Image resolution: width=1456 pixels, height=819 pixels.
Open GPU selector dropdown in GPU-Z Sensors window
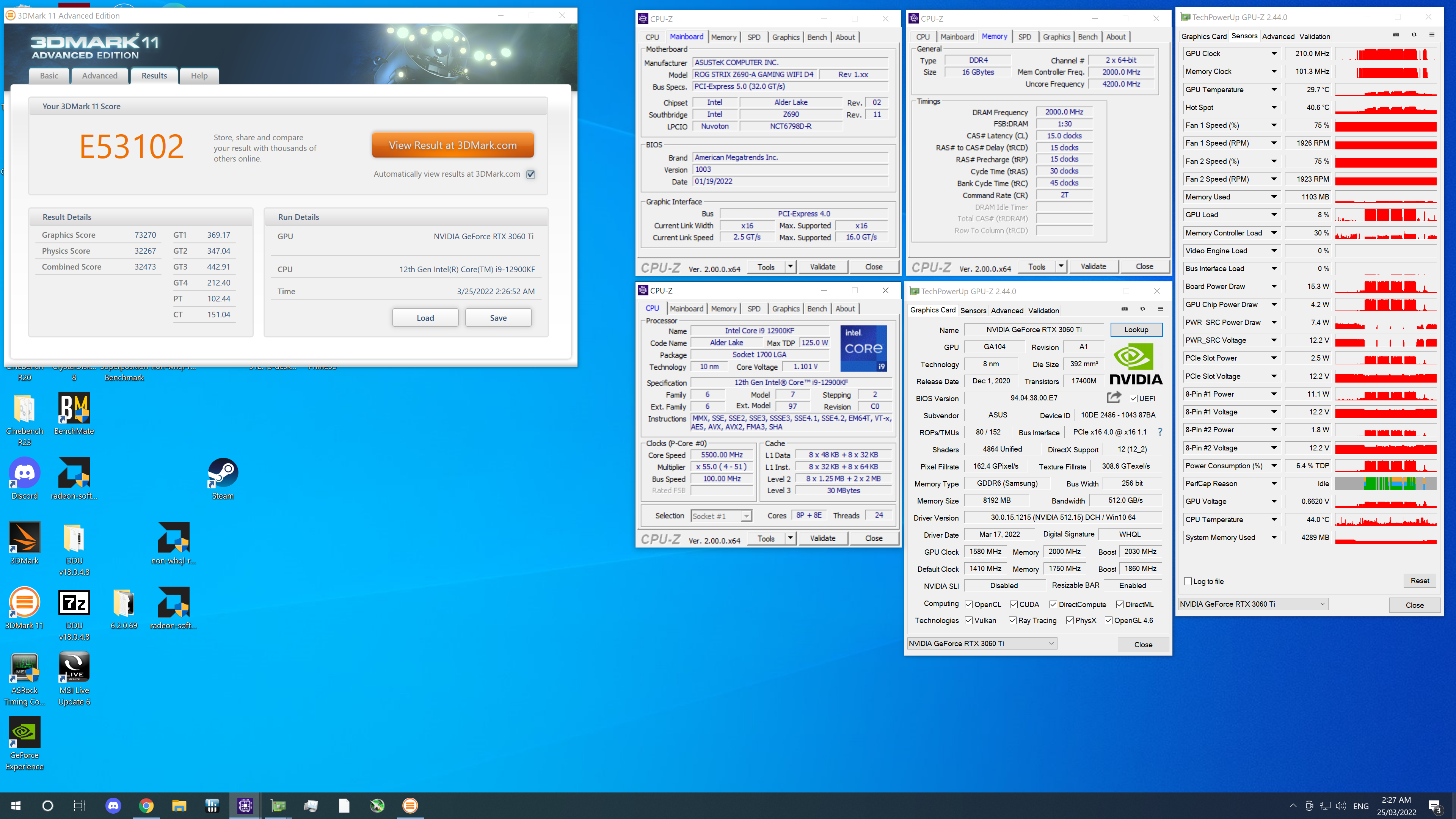coord(1253,604)
